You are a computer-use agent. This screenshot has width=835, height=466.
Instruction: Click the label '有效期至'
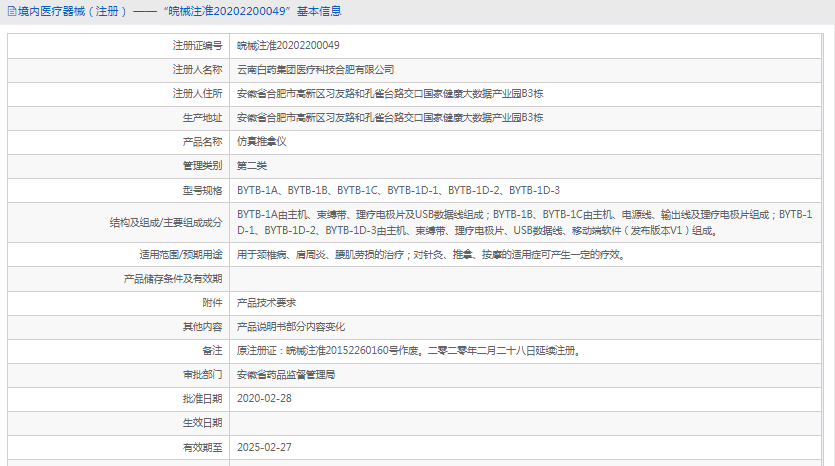[x=202, y=447]
